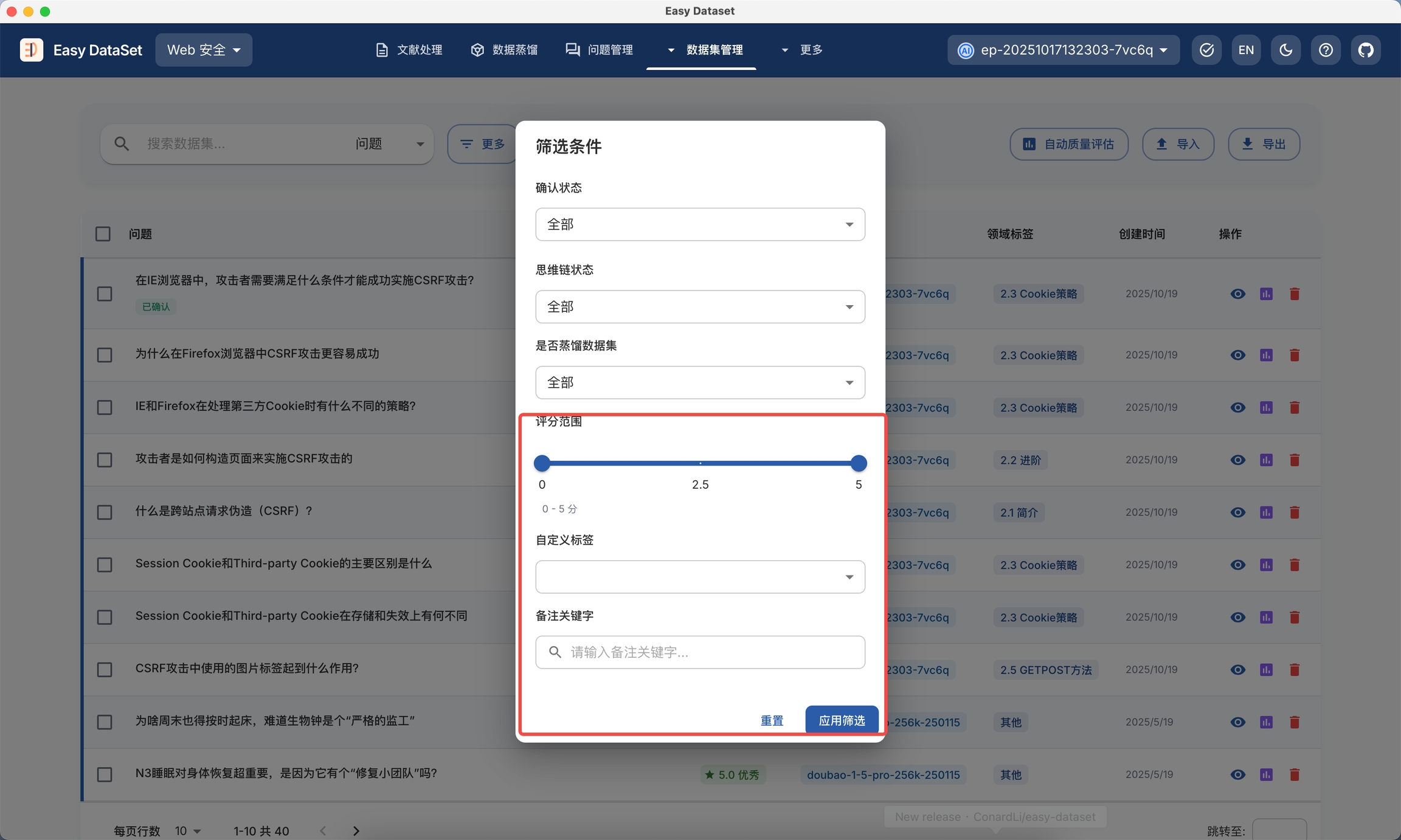Go to next page arrow

(356, 830)
